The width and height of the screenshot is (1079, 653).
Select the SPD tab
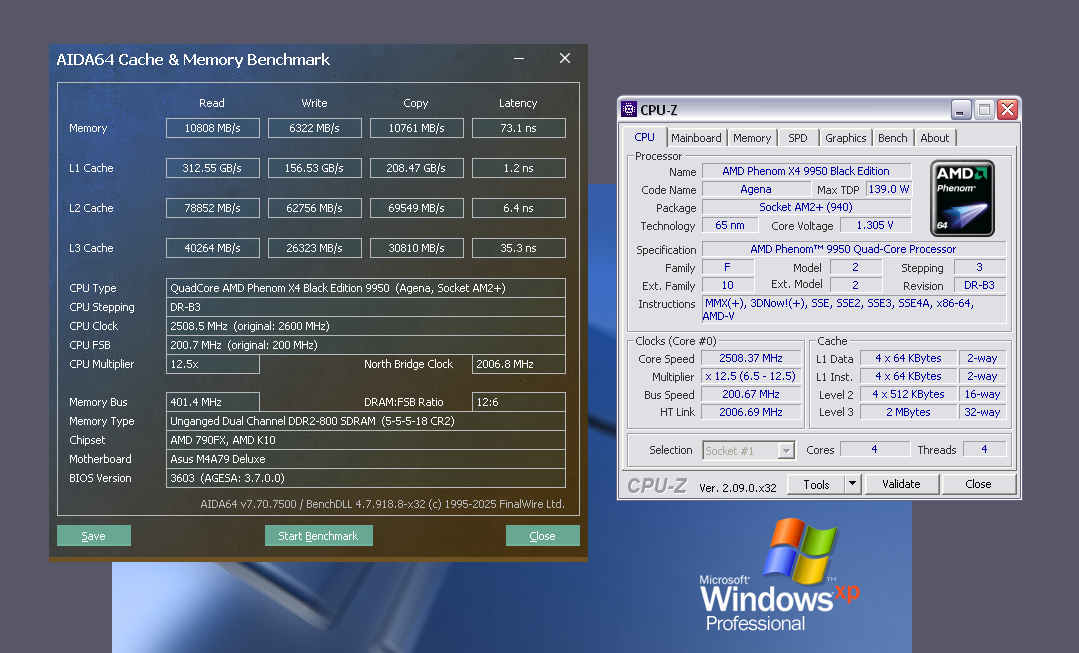click(x=797, y=138)
